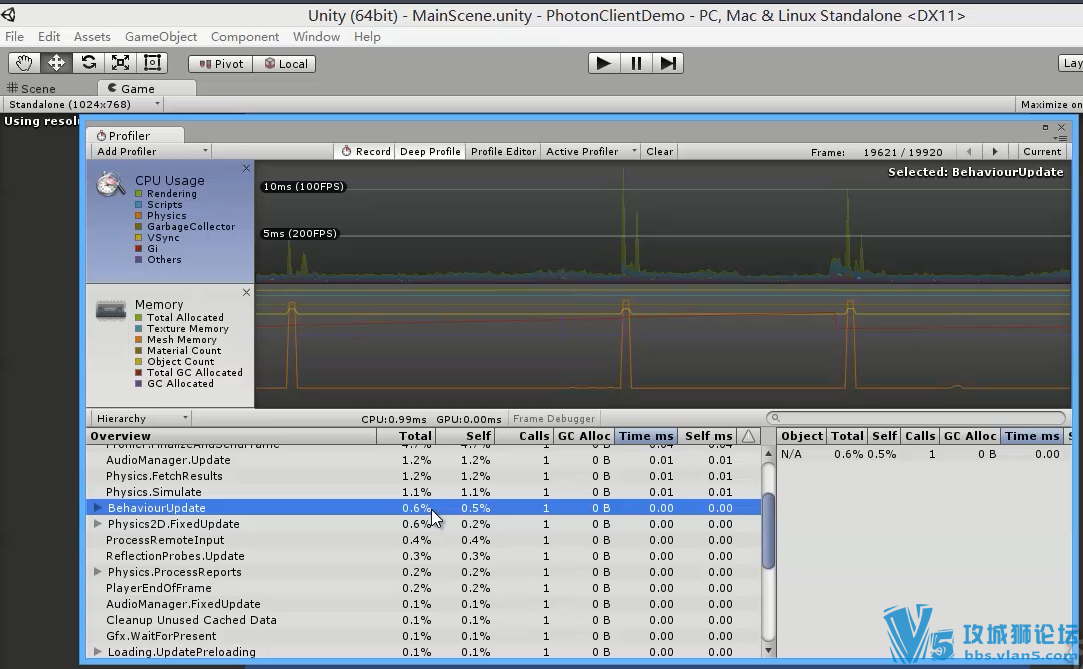Screen dimensions: 1083x669
Task: Close the CPU Usage profiler module
Action: click(246, 168)
